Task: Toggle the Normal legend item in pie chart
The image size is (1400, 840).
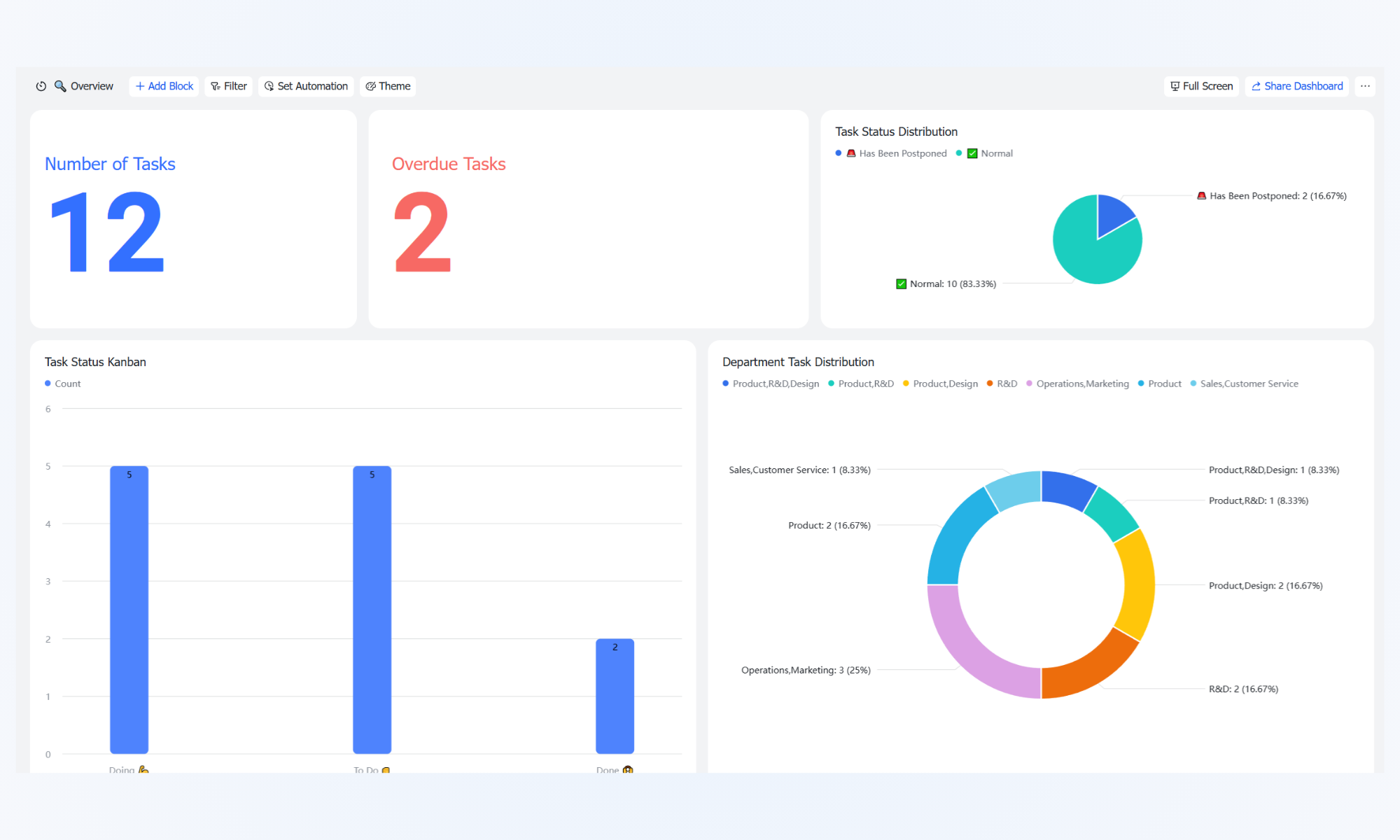Action: pyautogui.click(x=984, y=153)
